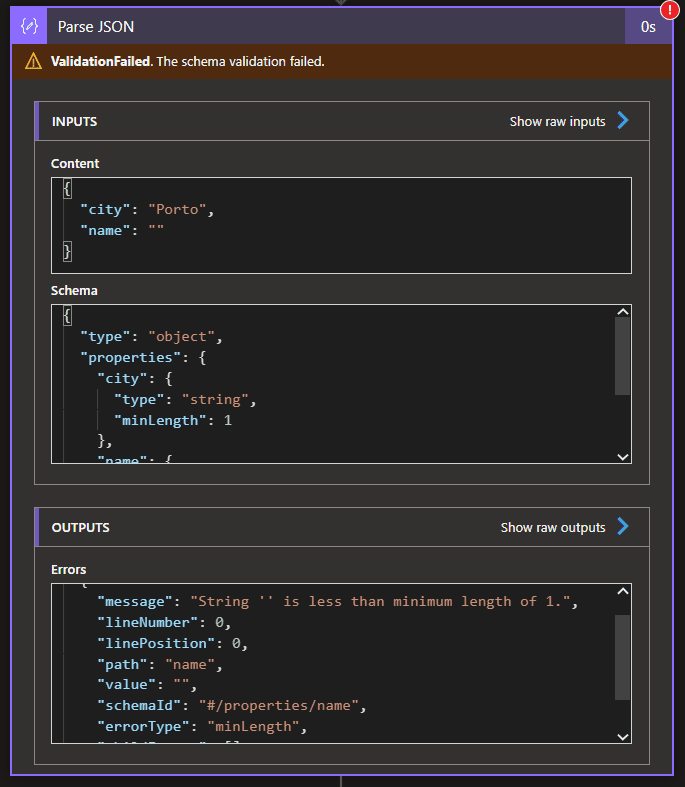Select the INPUTS section header

coord(74,121)
